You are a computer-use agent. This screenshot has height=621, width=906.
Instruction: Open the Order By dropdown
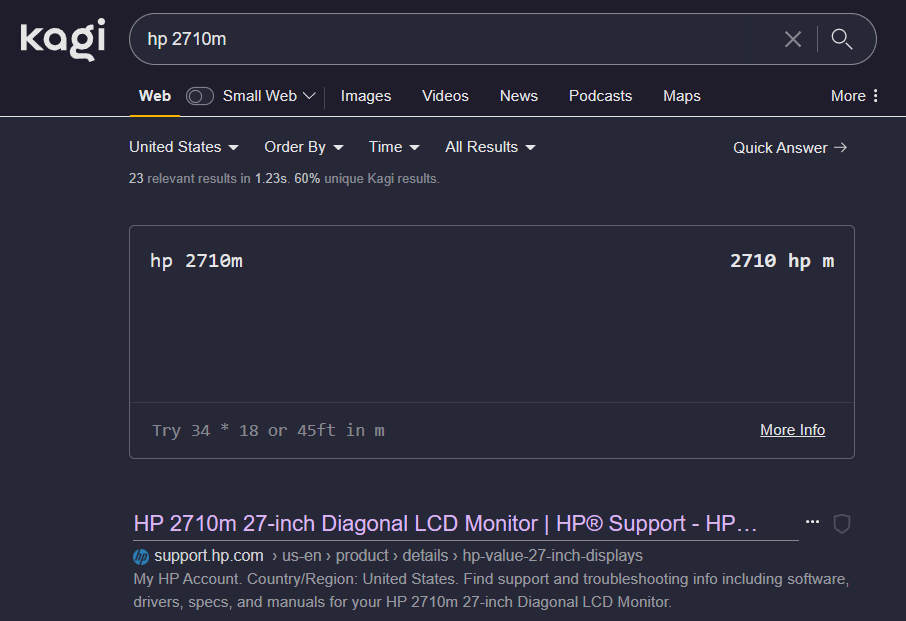click(x=303, y=147)
